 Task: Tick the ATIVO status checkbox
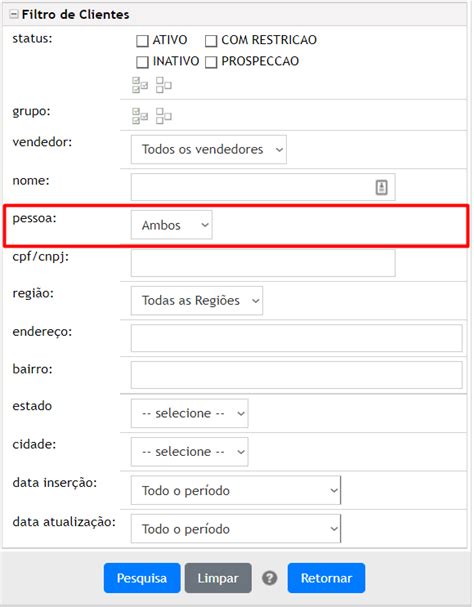tap(143, 41)
